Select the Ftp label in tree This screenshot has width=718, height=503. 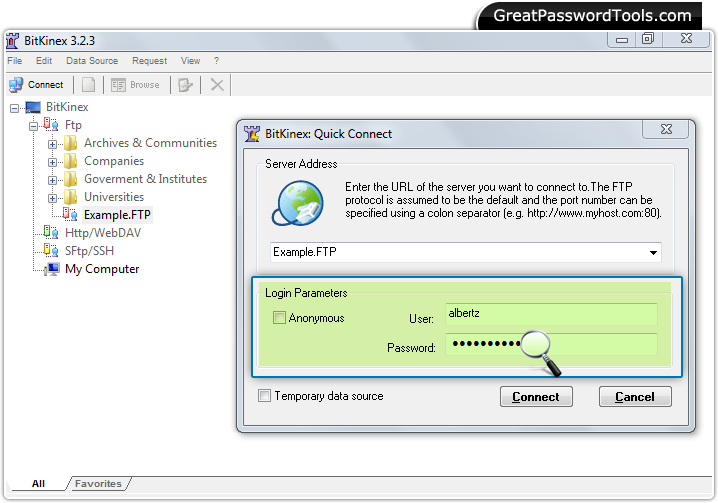[73, 125]
